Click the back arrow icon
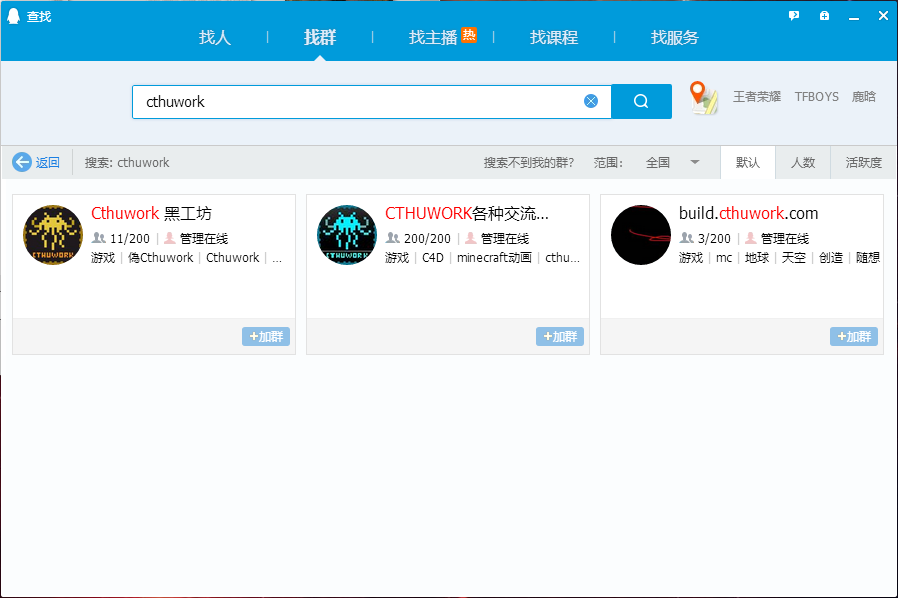The image size is (898, 598). 22,162
